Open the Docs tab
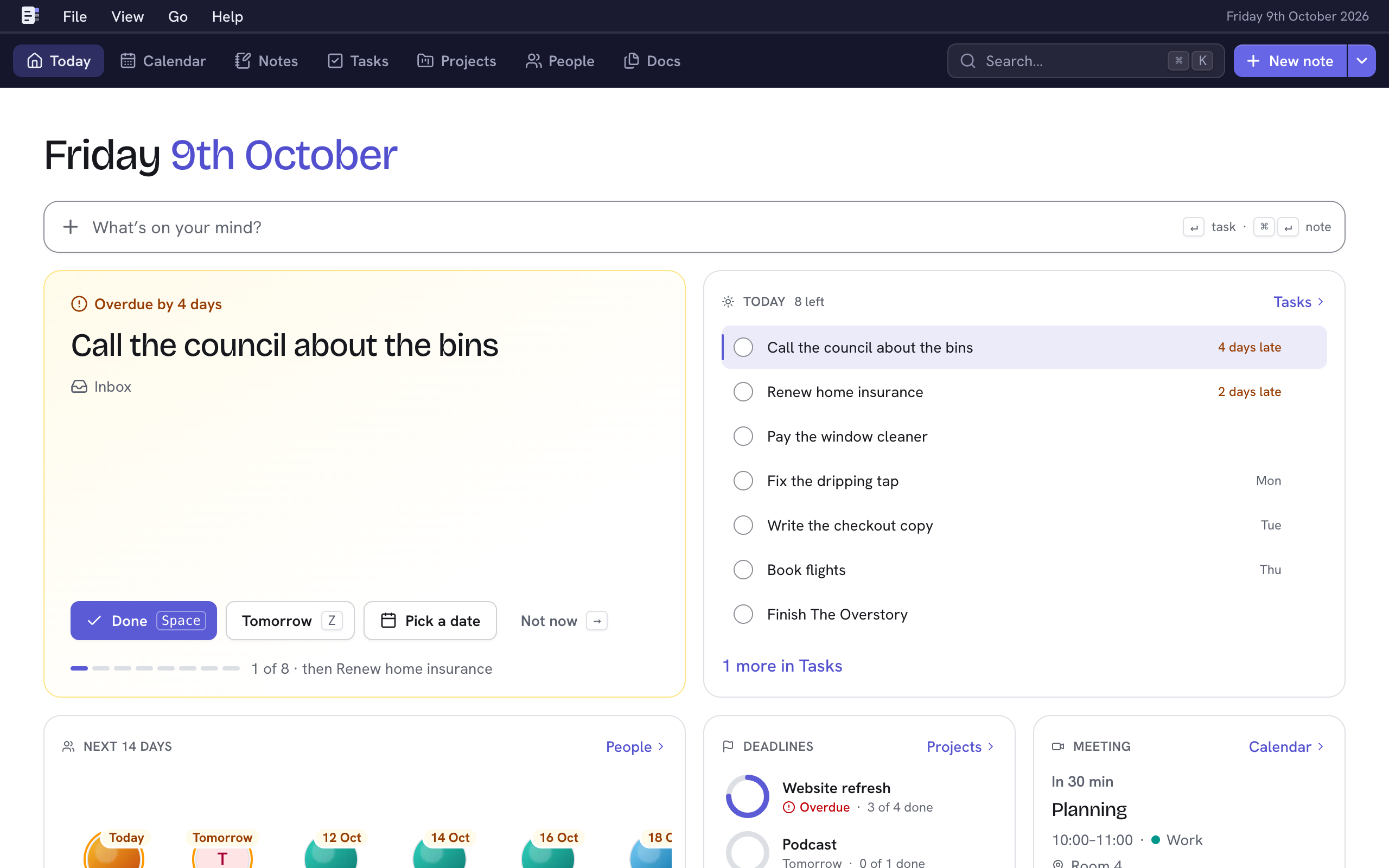Image resolution: width=1389 pixels, height=868 pixels. point(652,61)
